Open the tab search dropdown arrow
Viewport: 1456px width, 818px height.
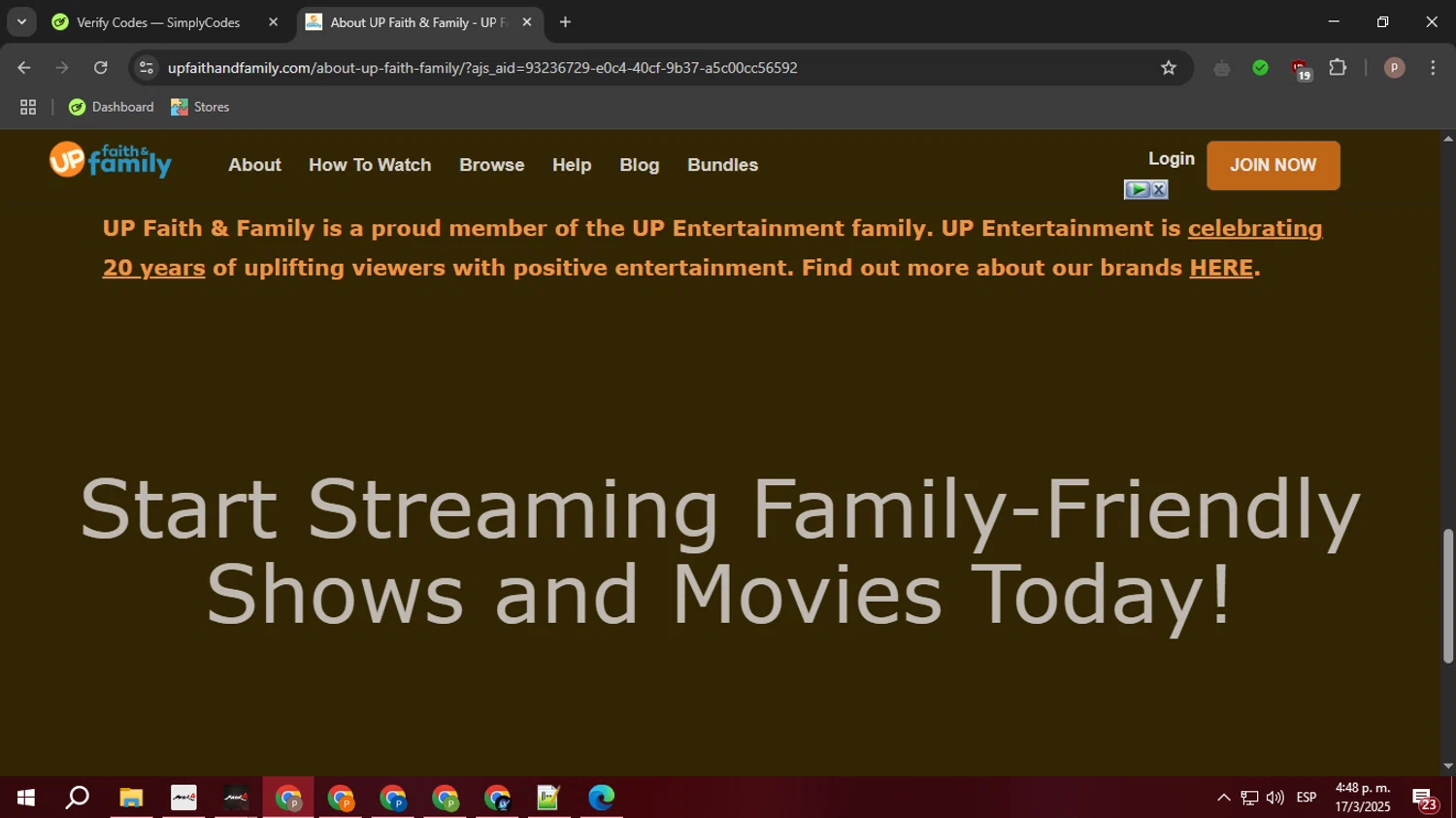21,22
